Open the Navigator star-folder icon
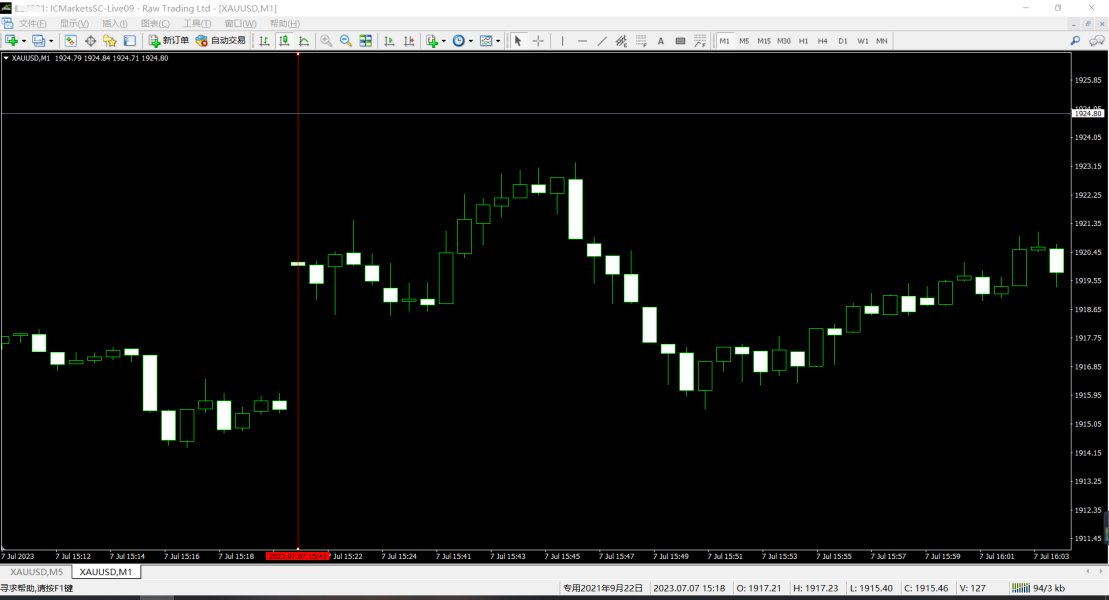 pos(110,41)
